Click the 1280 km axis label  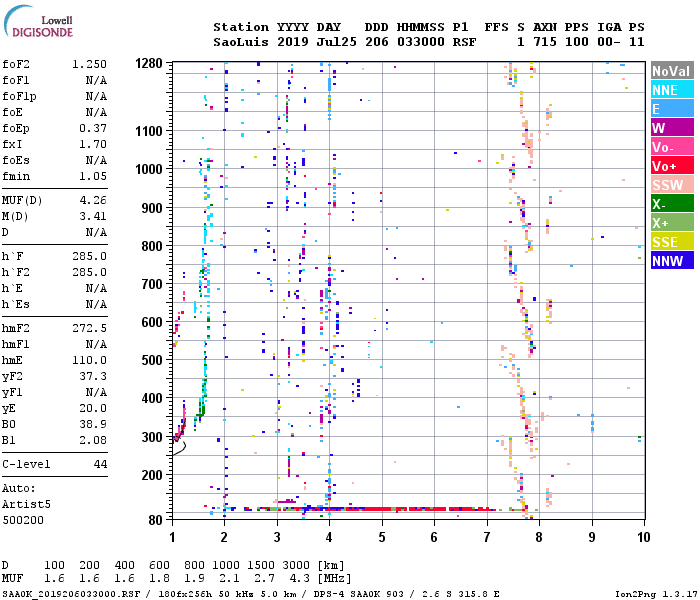click(149, 63)
